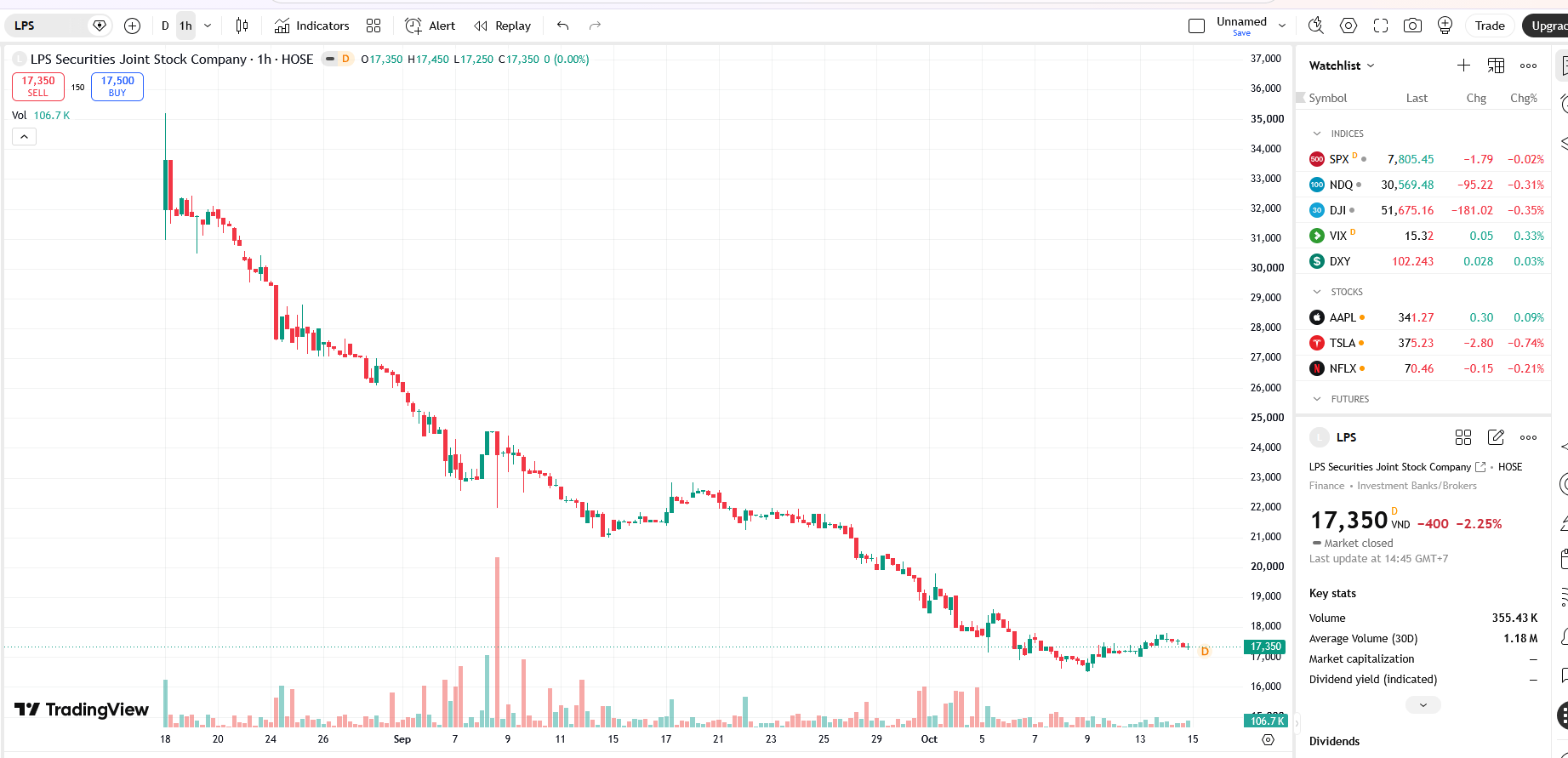The image size is (1568, 758).
Task: Open the Unnamed layout dropdown arrow
Action: coord(1282,26)
